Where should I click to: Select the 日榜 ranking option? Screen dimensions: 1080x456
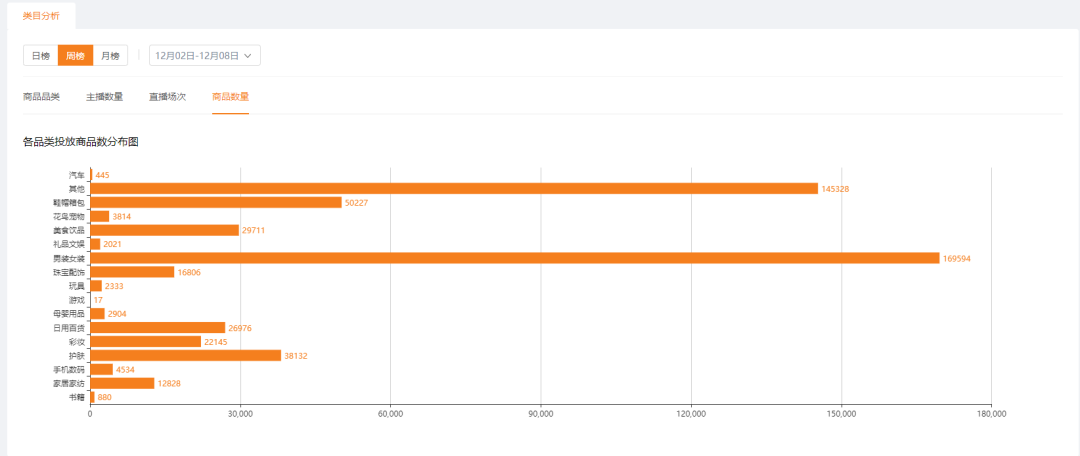coord(41,56)
